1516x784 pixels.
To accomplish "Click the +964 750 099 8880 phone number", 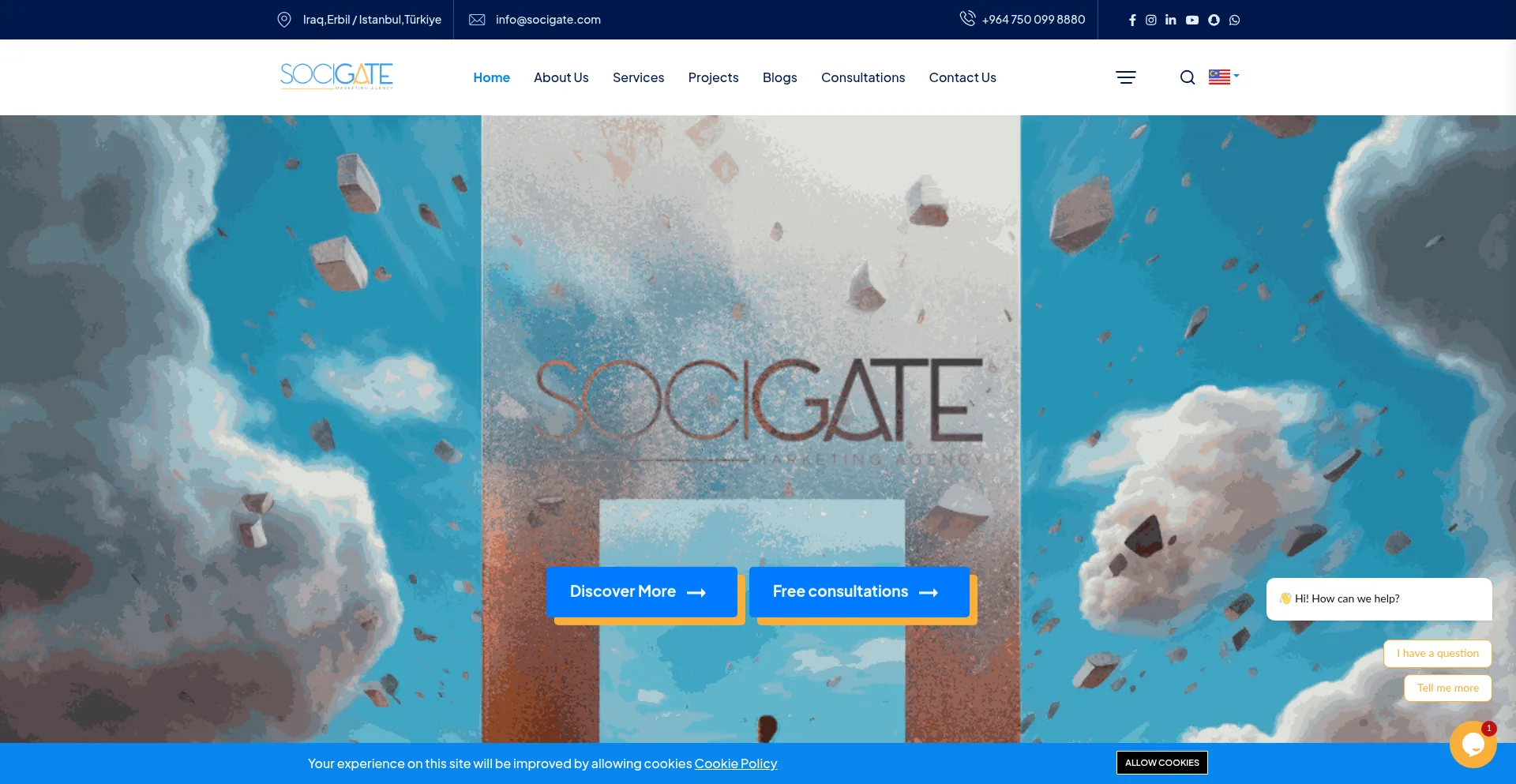I will pos(1034,20).
